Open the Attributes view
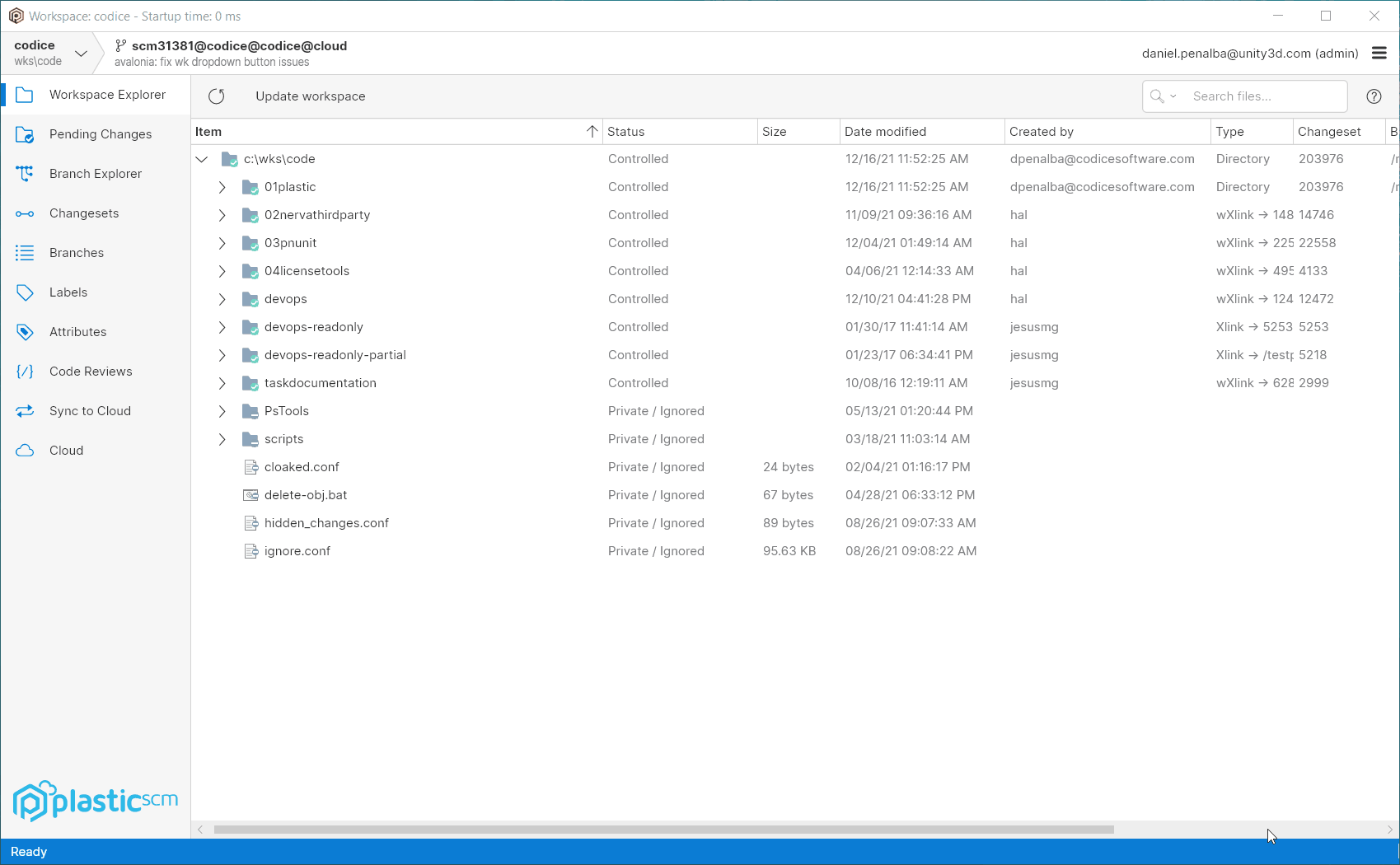 click(x=77, y=331)
